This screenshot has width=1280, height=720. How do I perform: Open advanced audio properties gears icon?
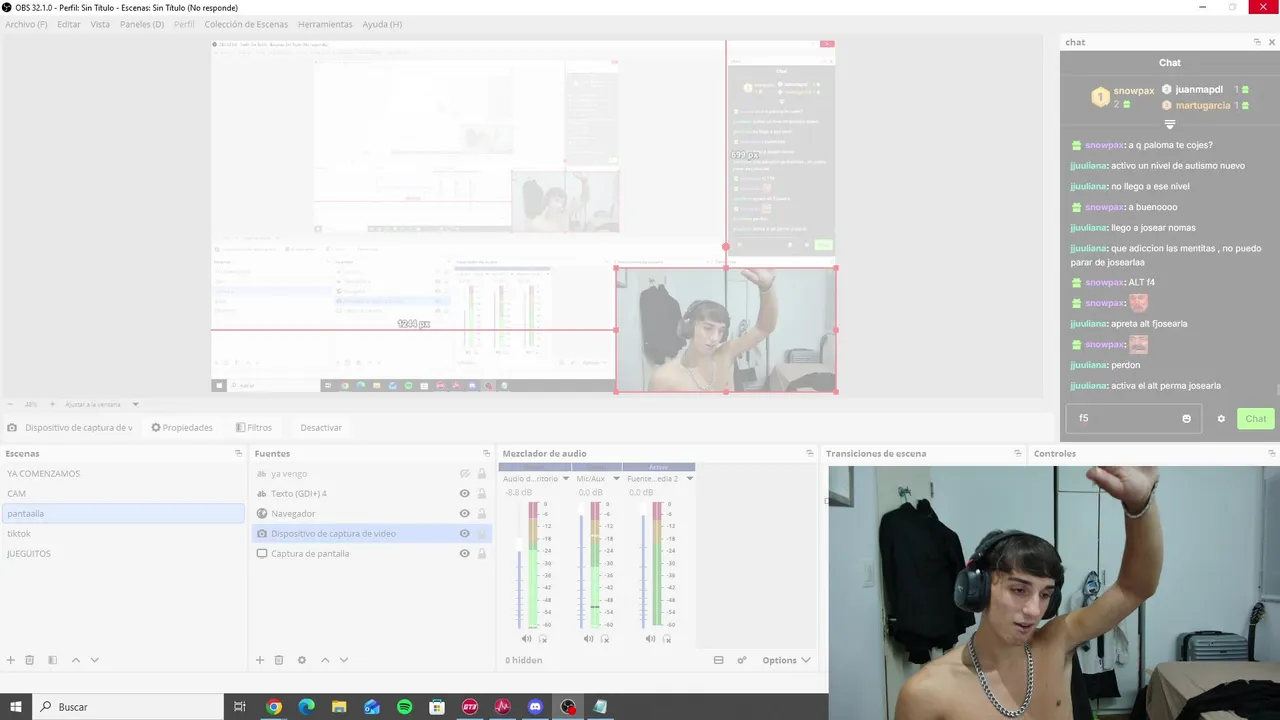[742, 660]
